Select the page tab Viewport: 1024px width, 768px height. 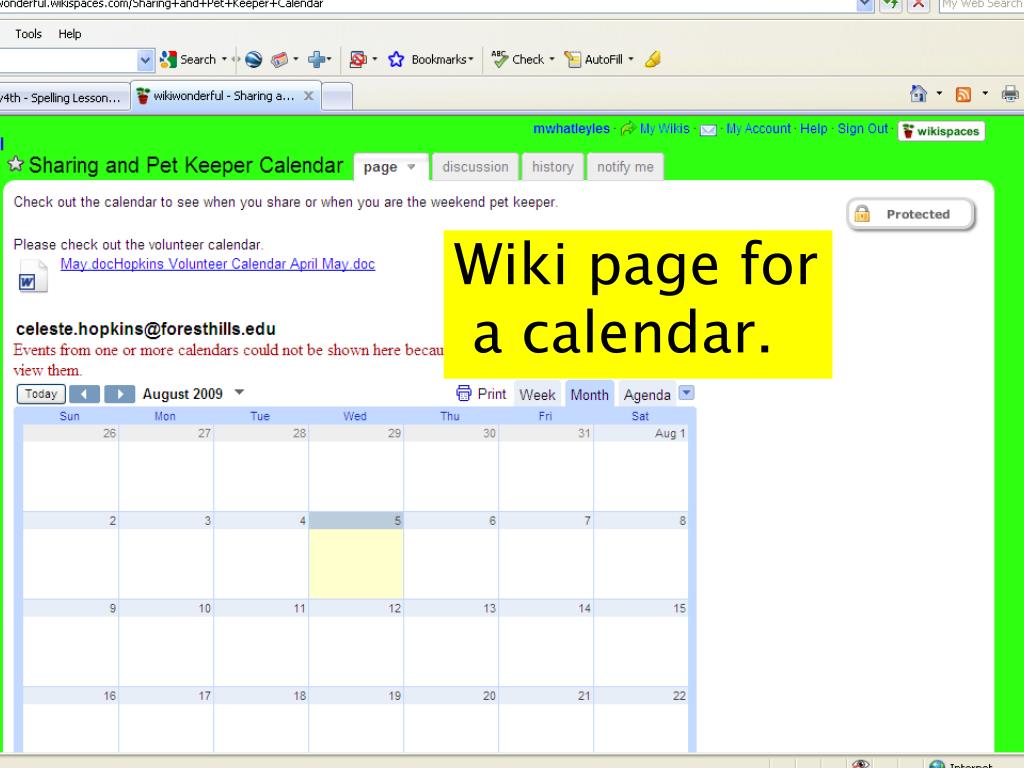tap(380, 167)
